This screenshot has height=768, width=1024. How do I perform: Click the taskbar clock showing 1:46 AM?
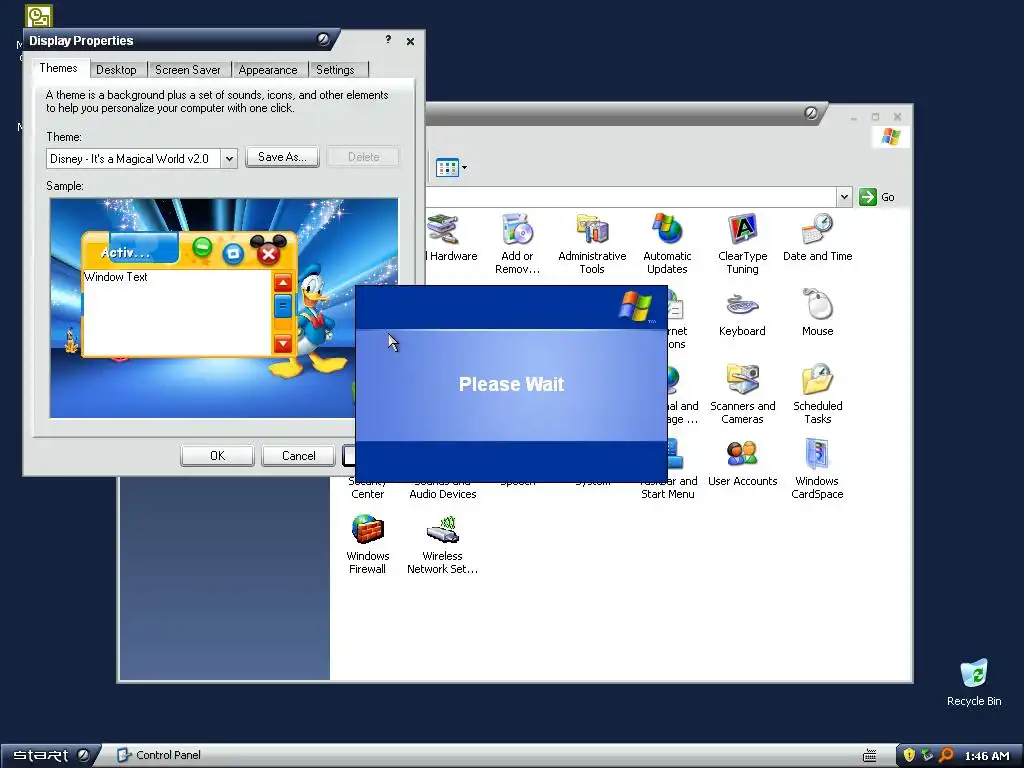[x=987, y=756]
